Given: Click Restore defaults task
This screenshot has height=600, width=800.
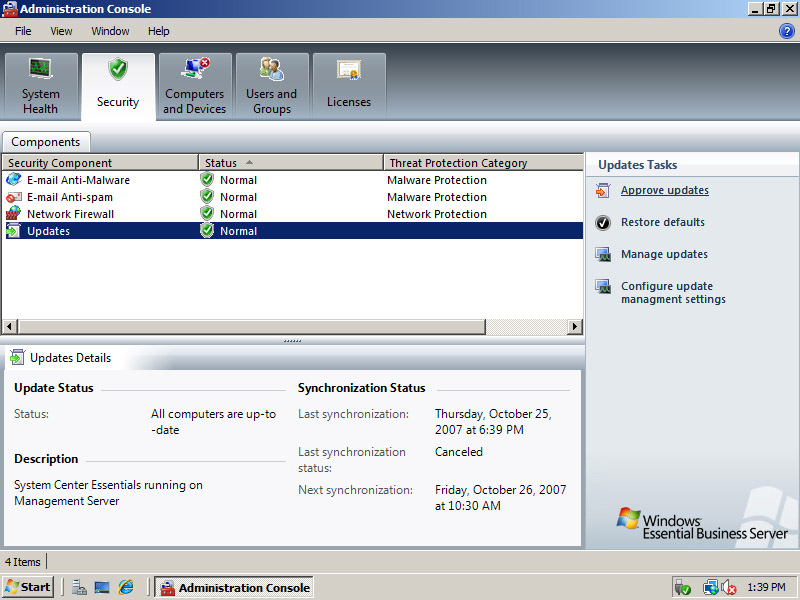Looking at the screenshot, I should (x=663, y=222).
